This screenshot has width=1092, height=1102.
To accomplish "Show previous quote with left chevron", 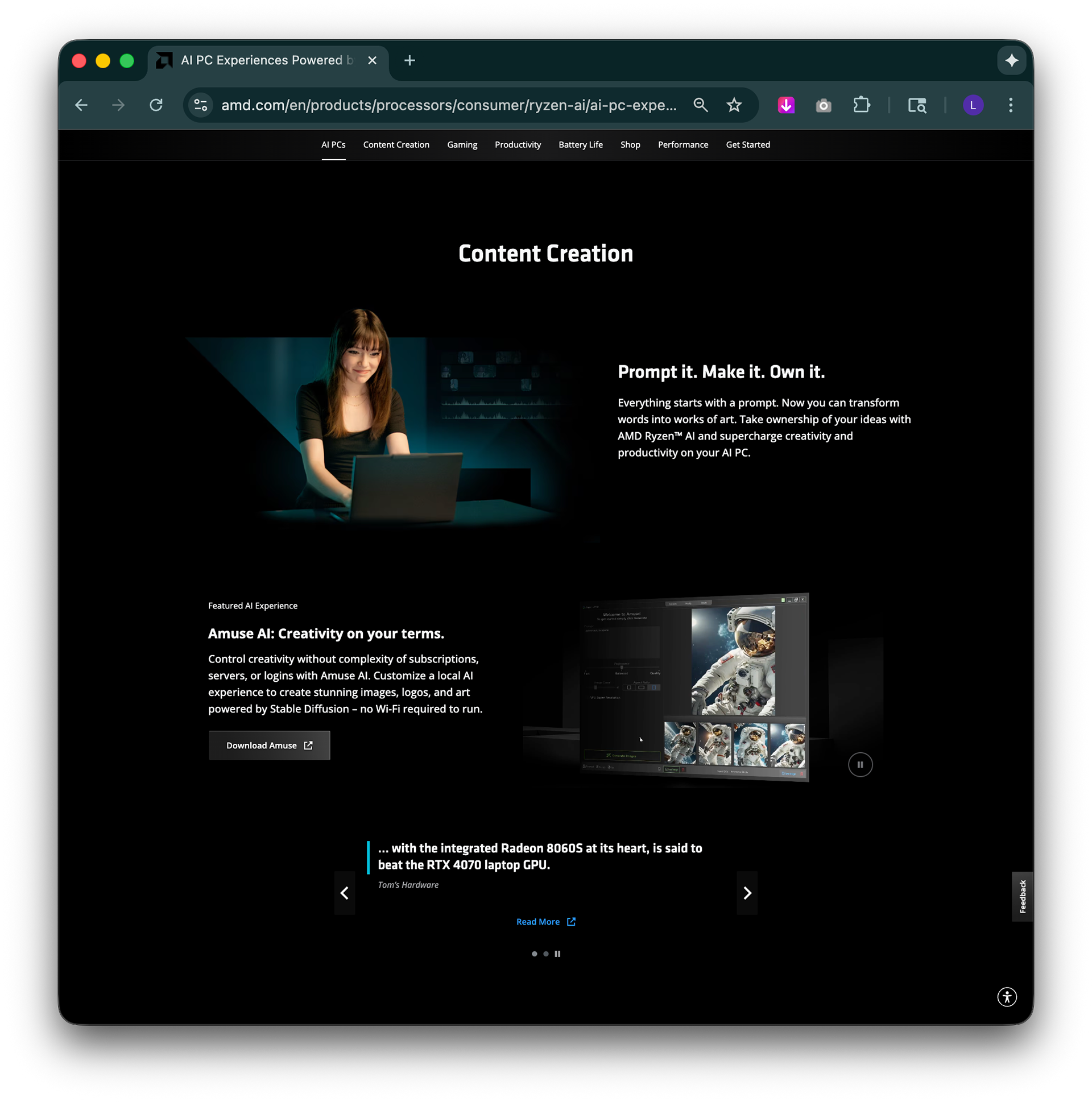I will pos(345,893).
